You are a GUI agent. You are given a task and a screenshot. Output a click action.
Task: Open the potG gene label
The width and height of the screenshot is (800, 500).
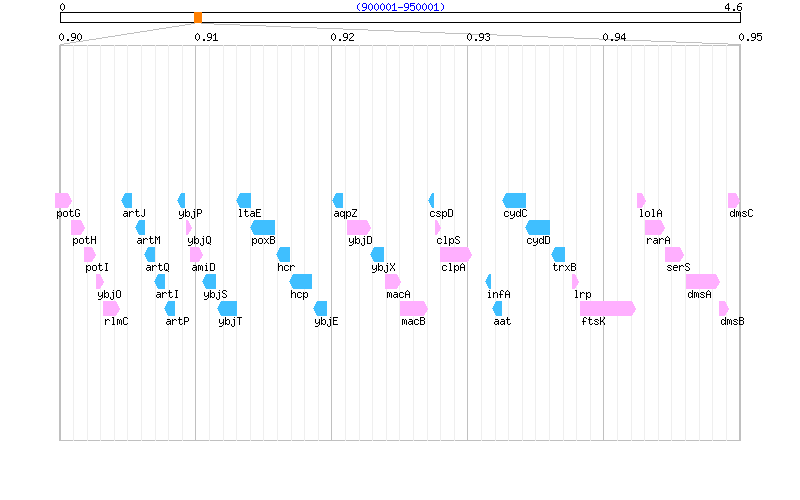[68, 213]
